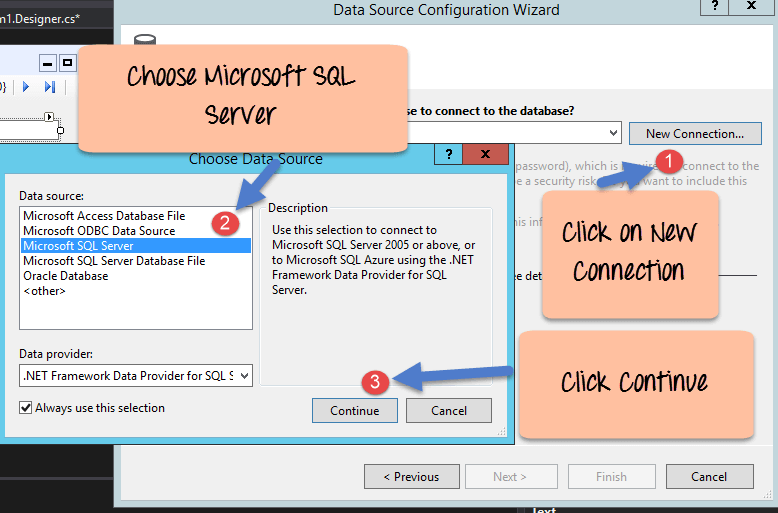Click the smart tag arrow on the designer control
The height and width of the screenshot is (513, 778).
(49, 118)
